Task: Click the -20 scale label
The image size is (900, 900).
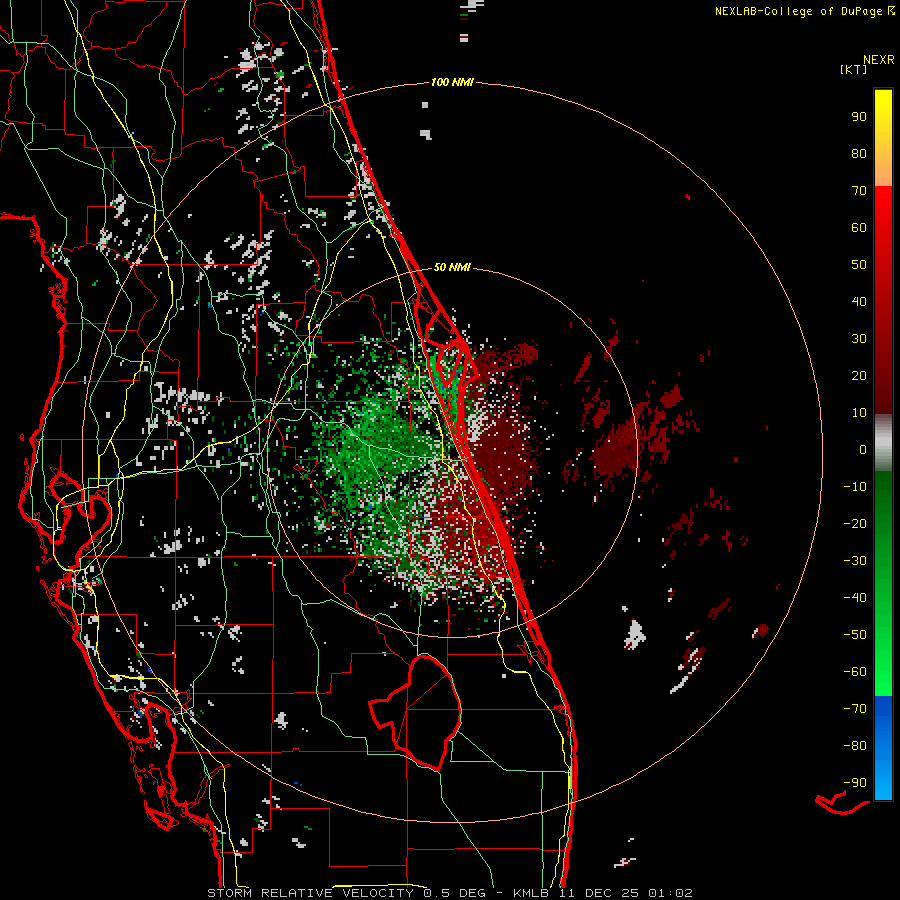Action: coord(855,524)
